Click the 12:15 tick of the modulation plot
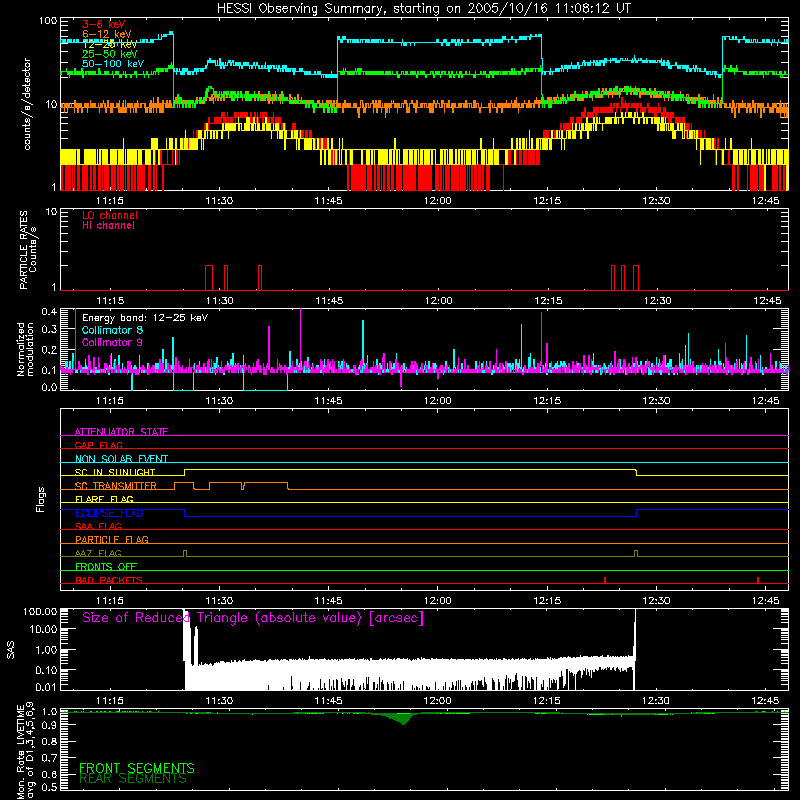 (547, 401)
